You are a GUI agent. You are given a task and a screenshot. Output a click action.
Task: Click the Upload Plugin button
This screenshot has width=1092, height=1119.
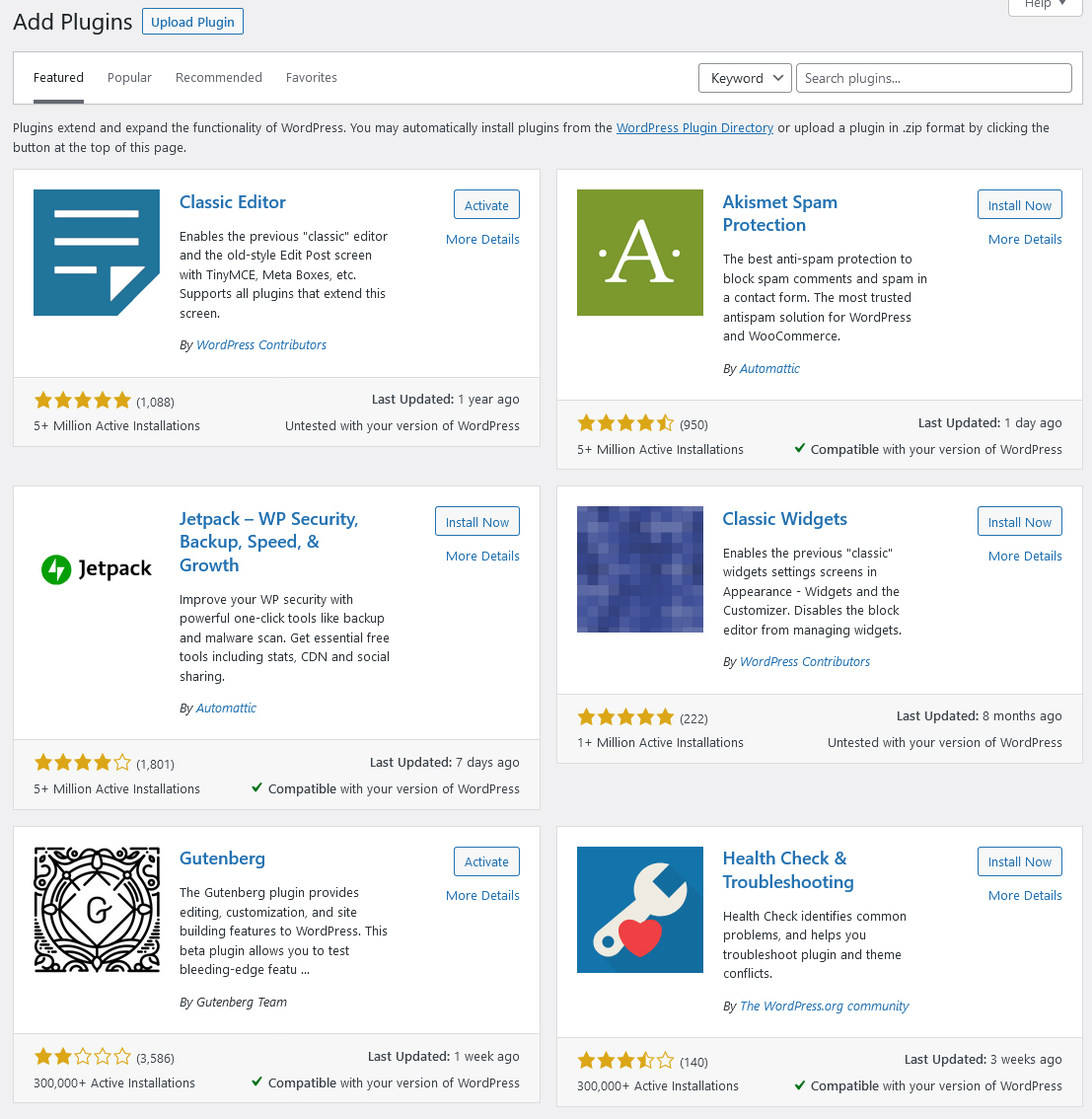click(192, 22)
